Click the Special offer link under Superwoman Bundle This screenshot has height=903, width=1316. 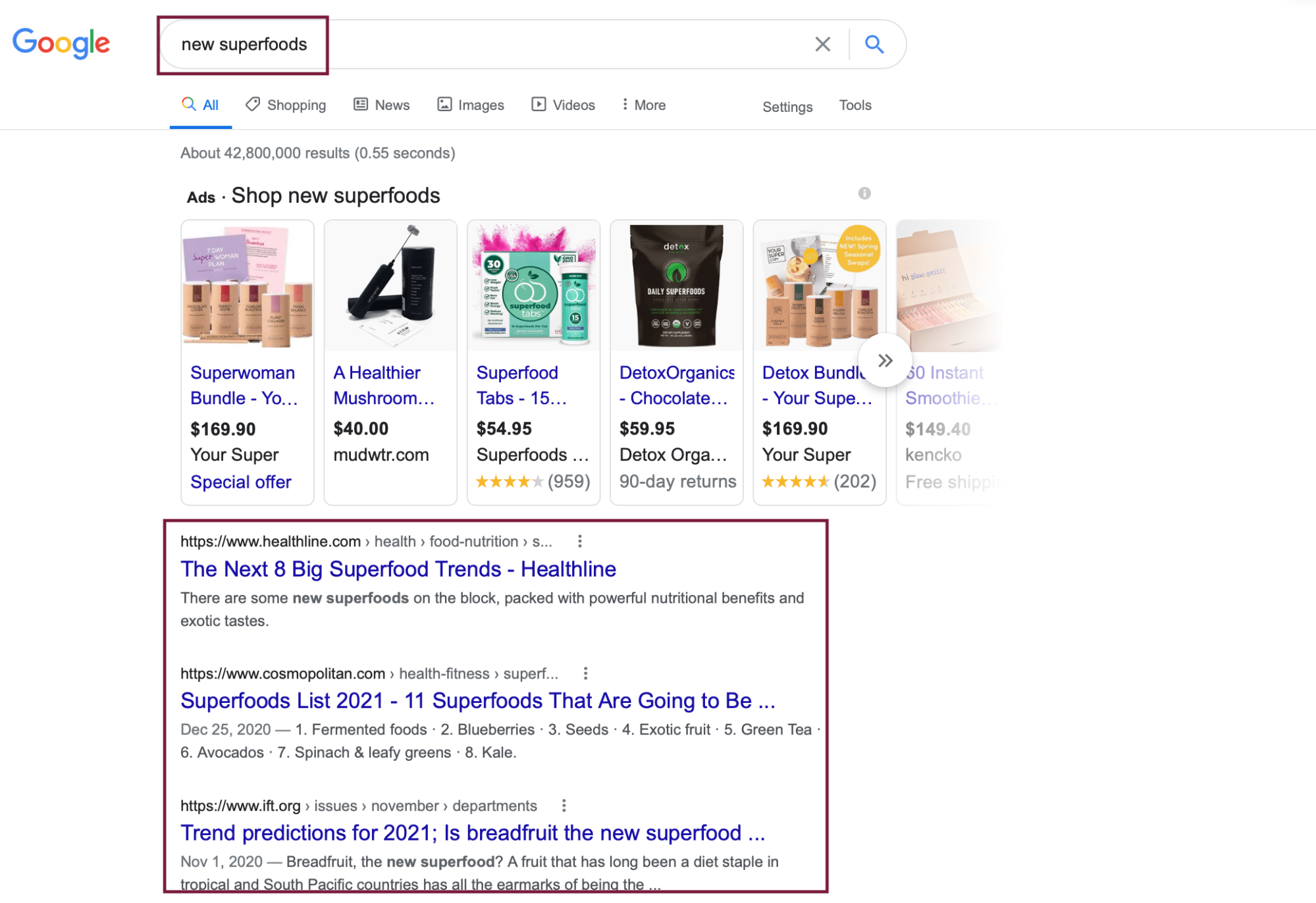tap(240, 481)
